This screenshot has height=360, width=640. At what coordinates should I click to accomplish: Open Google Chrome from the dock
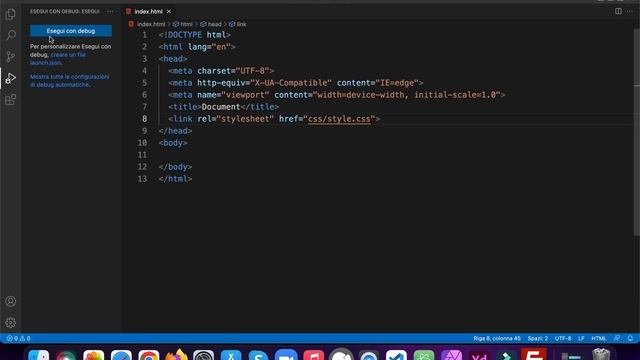[149, 355]
